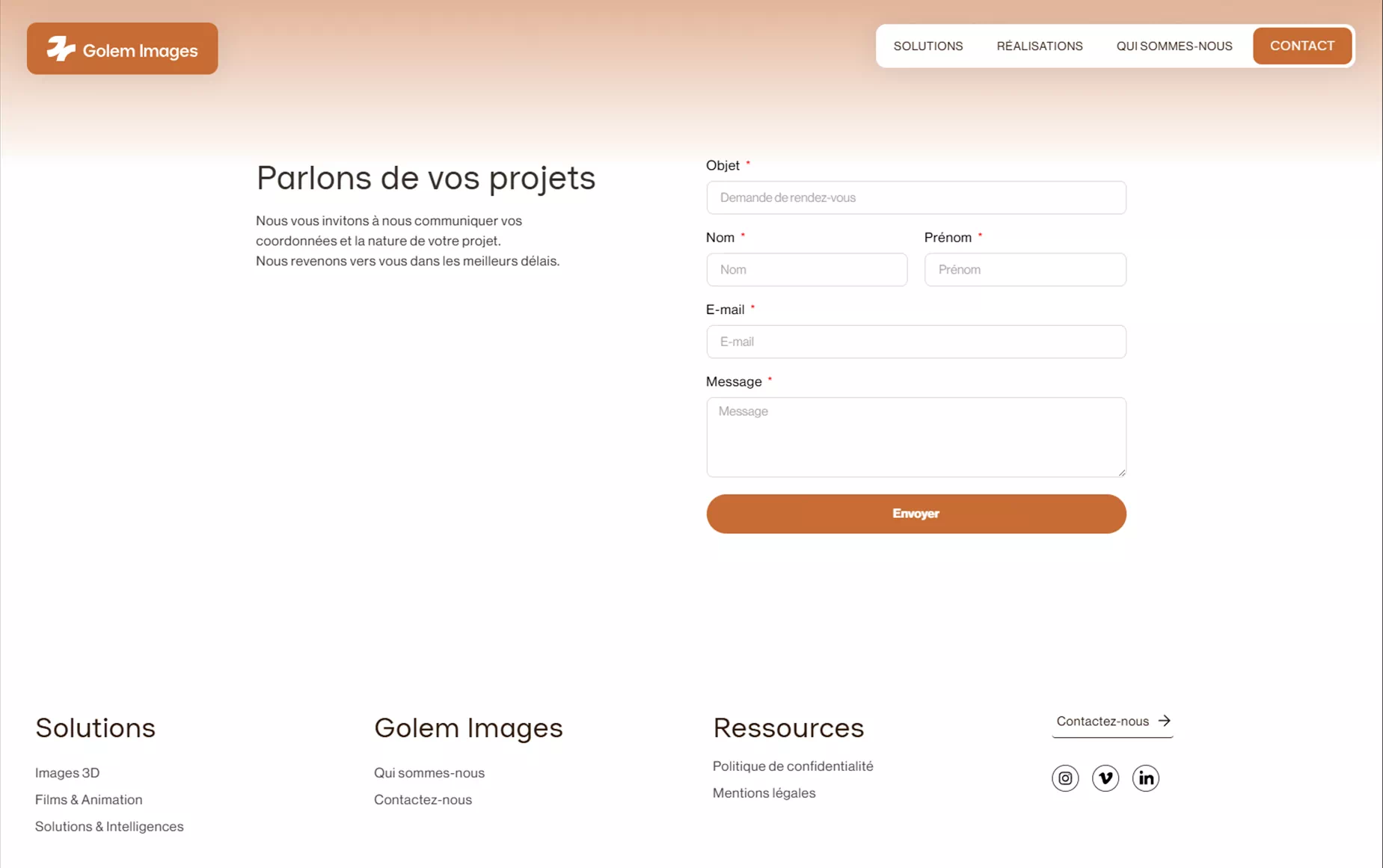Viewport: 1383px width, 868px height.
Task: Open Qui sommes-nous in top navigation
Action: coord(1174,46)
